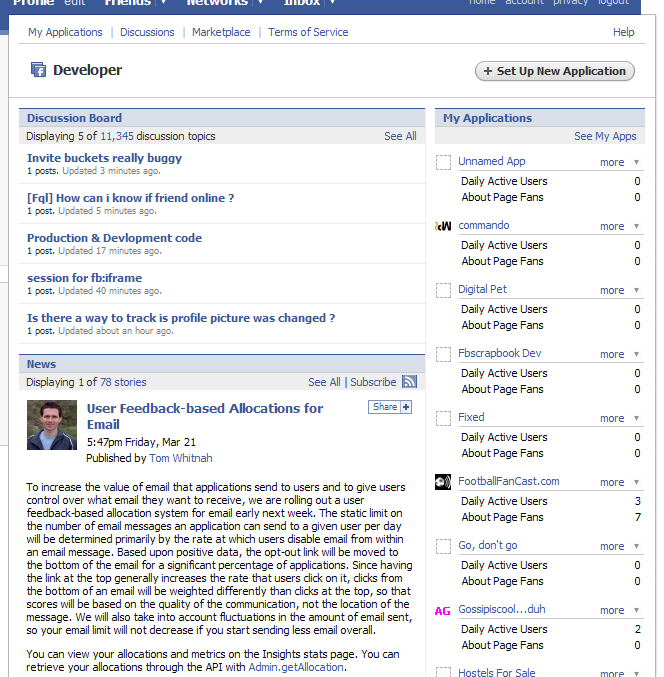Click the See My Apps link
This screenshot has height=677, width=664.
point(605,136)
